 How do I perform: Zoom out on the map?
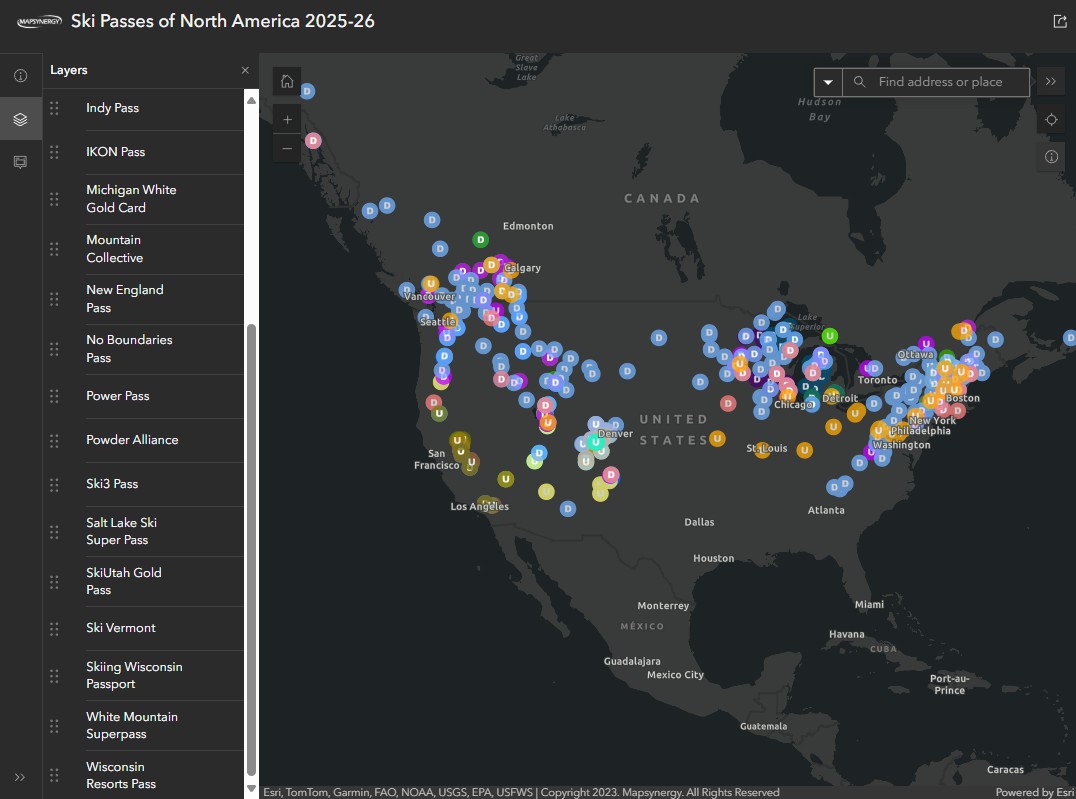[287, 148]
